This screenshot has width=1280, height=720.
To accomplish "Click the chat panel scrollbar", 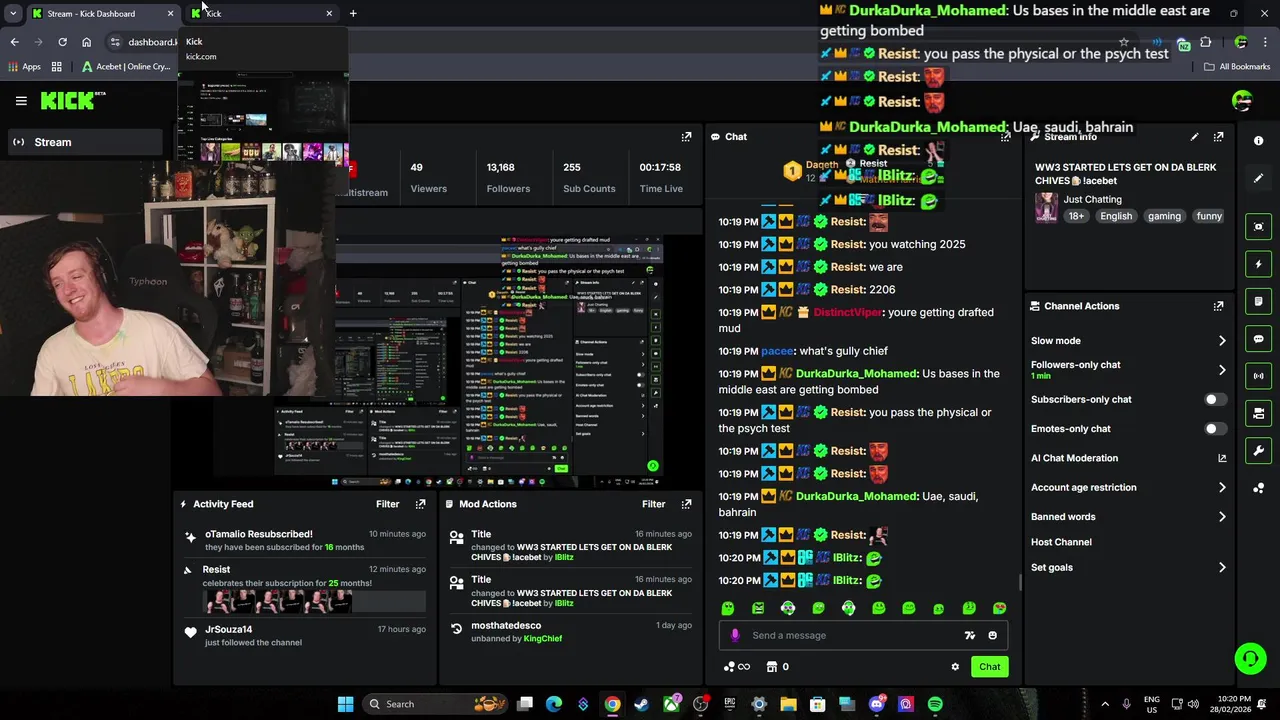I will pos(1020,582).
